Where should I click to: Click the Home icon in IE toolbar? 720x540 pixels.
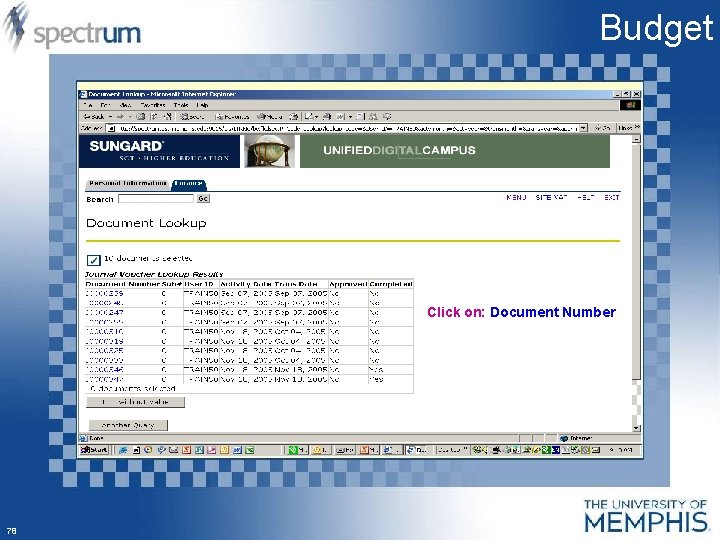point(167,117)
